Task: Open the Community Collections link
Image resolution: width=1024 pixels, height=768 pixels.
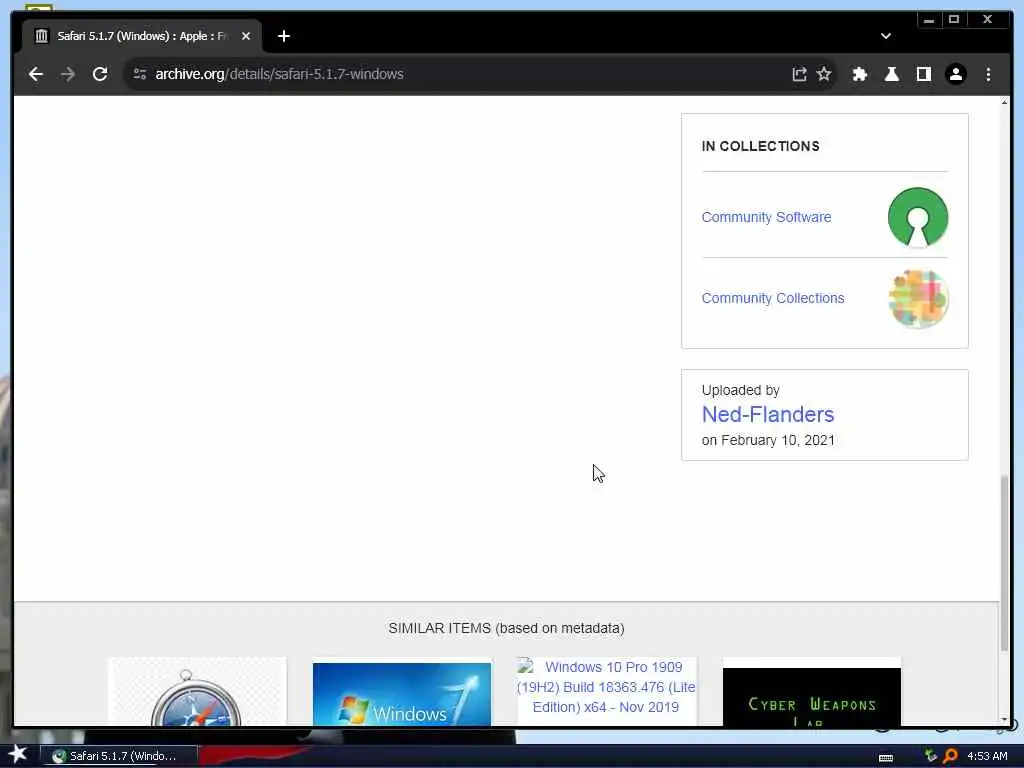Action: point(773,298)
